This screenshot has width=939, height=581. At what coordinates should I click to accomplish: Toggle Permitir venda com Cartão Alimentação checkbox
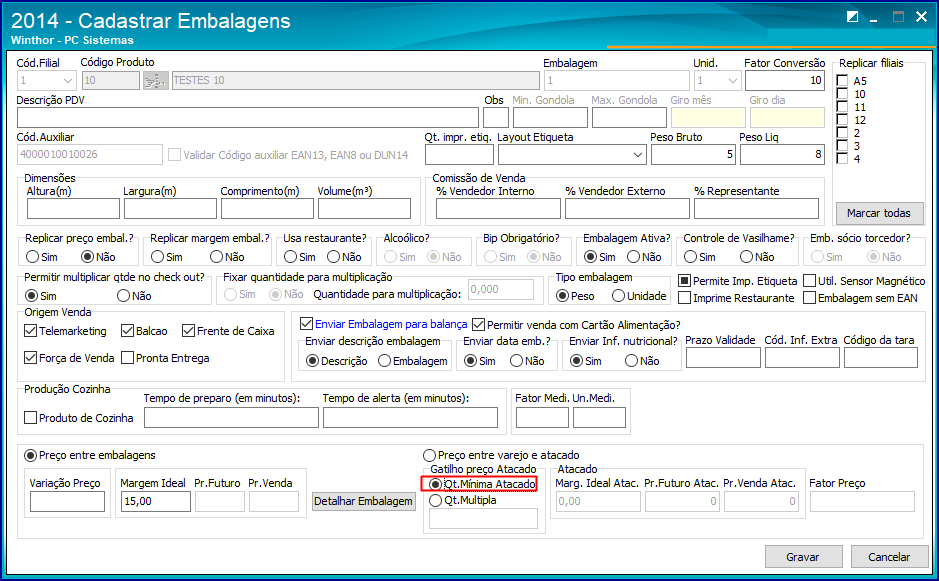click(478, 325)
